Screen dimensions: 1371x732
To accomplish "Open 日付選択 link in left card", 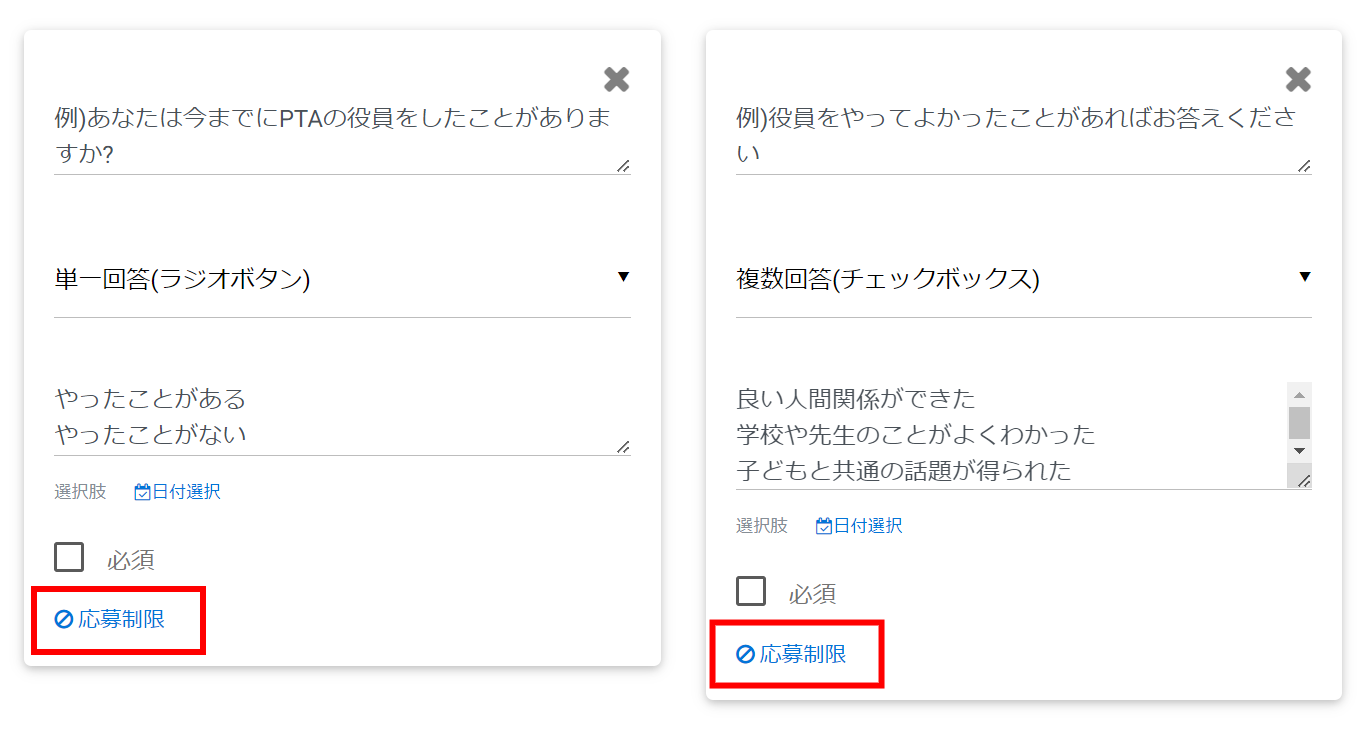I will 186,492.
